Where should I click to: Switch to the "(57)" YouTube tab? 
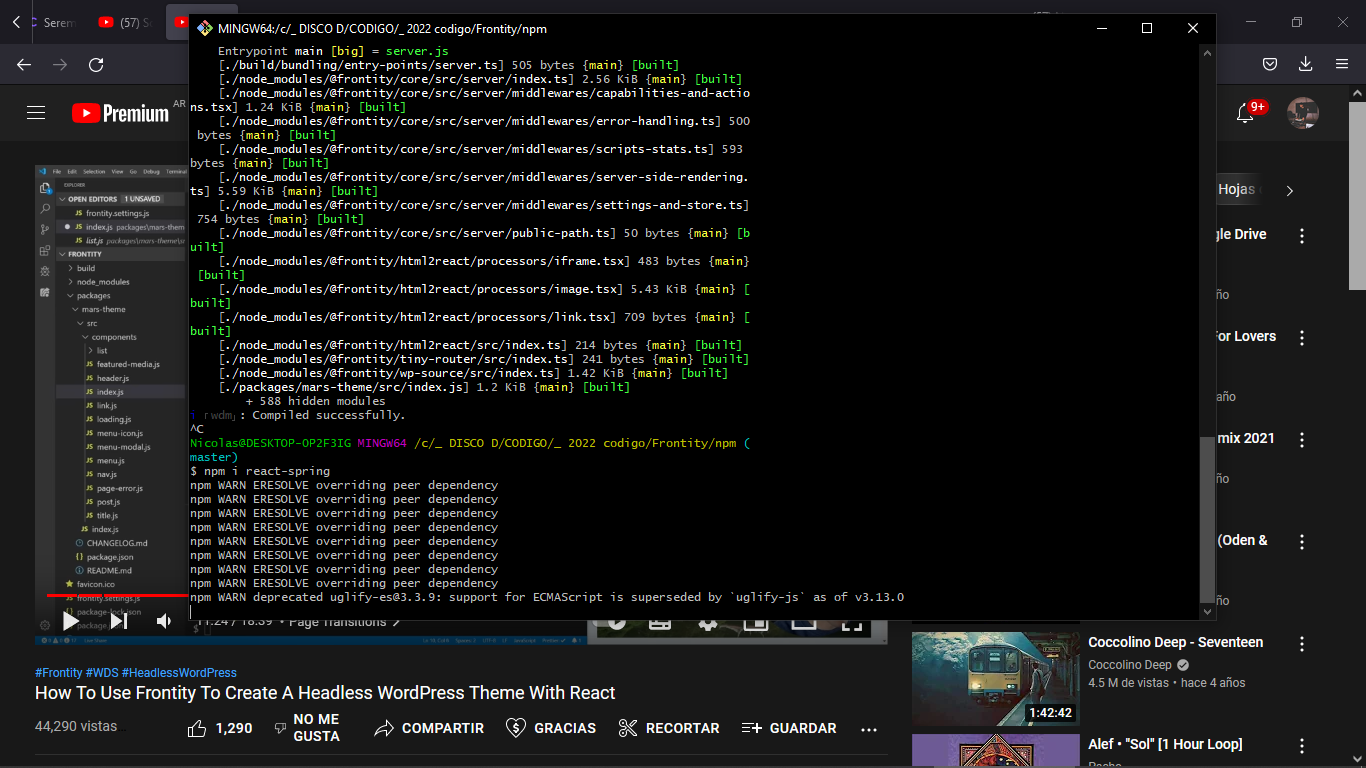coord(126,22)
